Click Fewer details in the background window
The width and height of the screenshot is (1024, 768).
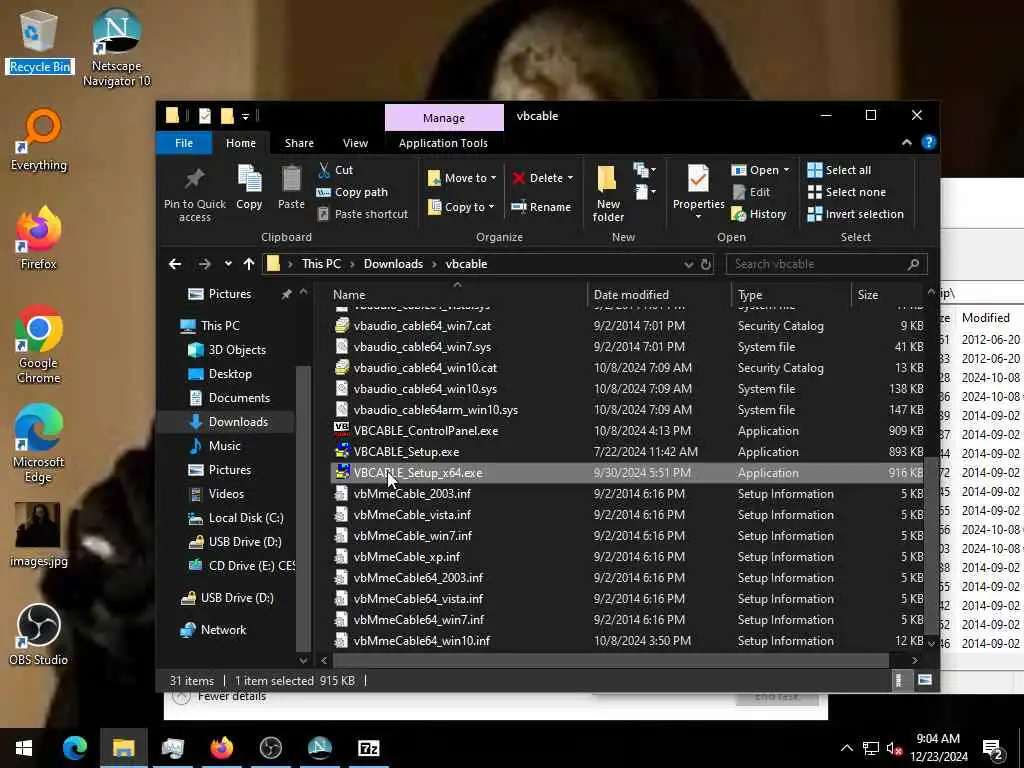(232, 697)
